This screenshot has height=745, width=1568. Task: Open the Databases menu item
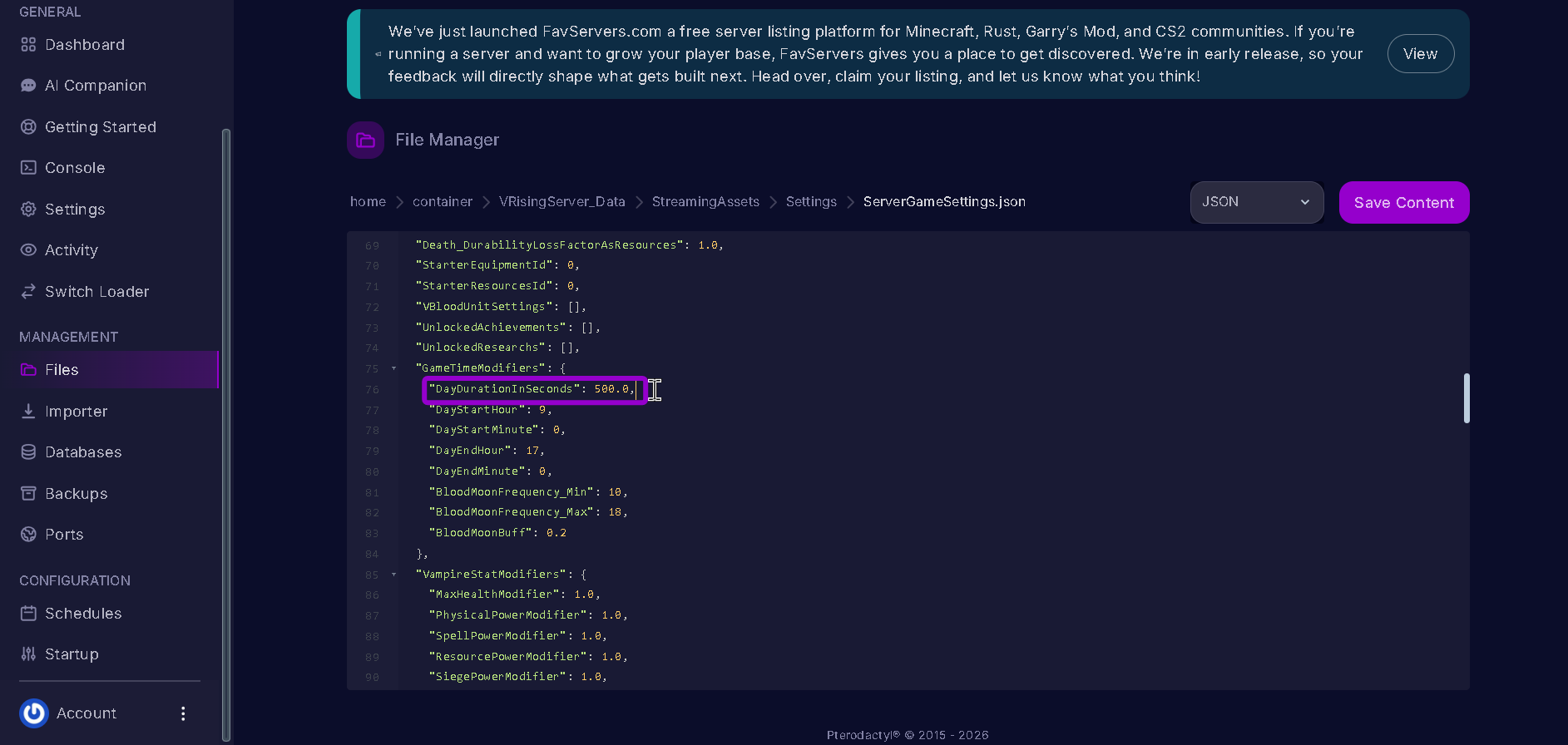coord(83,452)
